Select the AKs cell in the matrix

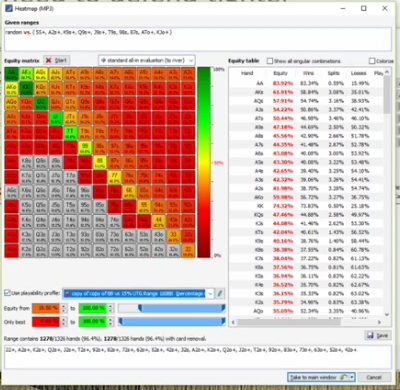[26, 74]
